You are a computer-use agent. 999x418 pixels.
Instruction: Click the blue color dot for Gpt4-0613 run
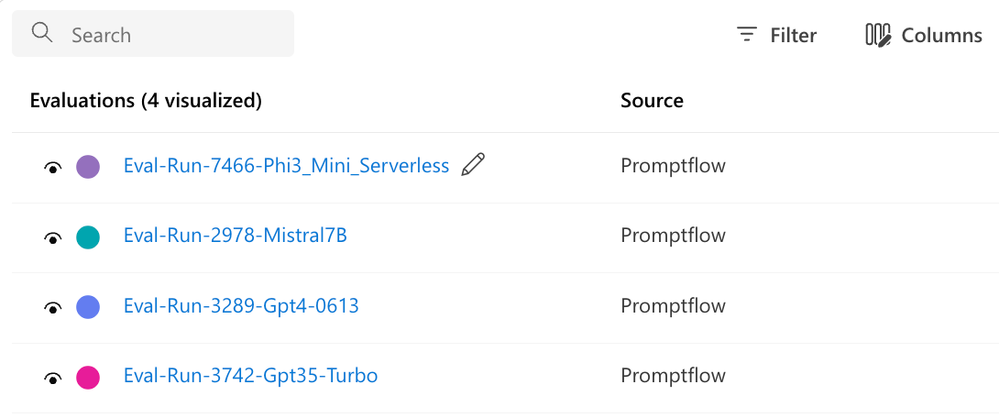coord(88,307)
